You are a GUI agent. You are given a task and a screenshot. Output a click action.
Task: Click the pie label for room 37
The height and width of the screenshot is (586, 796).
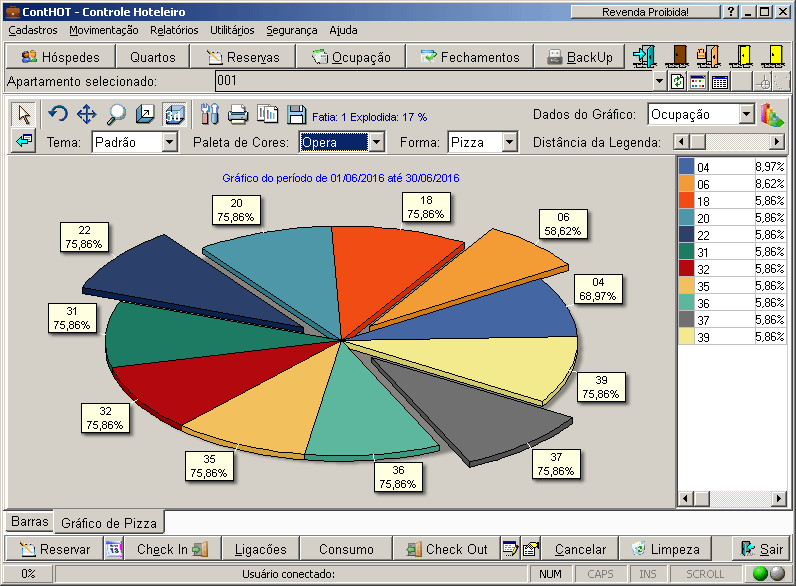[x=556, y=464]
